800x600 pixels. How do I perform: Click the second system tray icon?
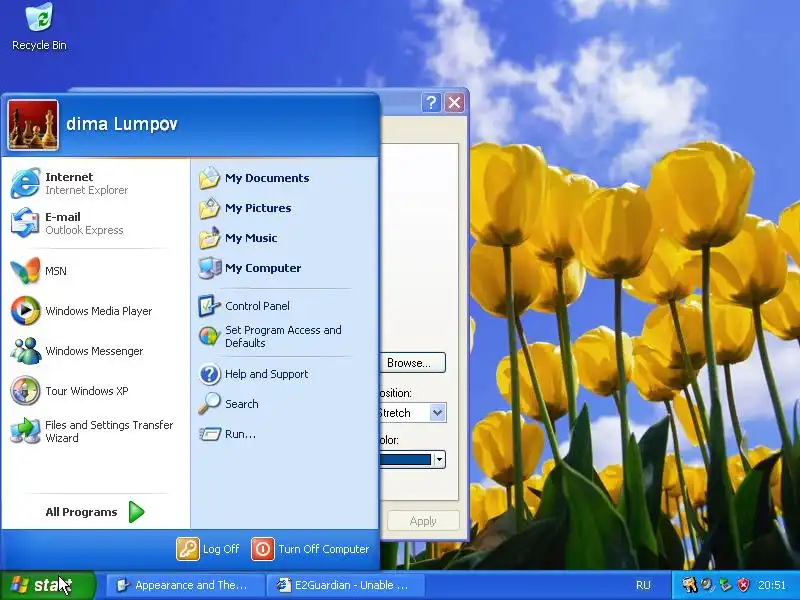coord(707,585)
